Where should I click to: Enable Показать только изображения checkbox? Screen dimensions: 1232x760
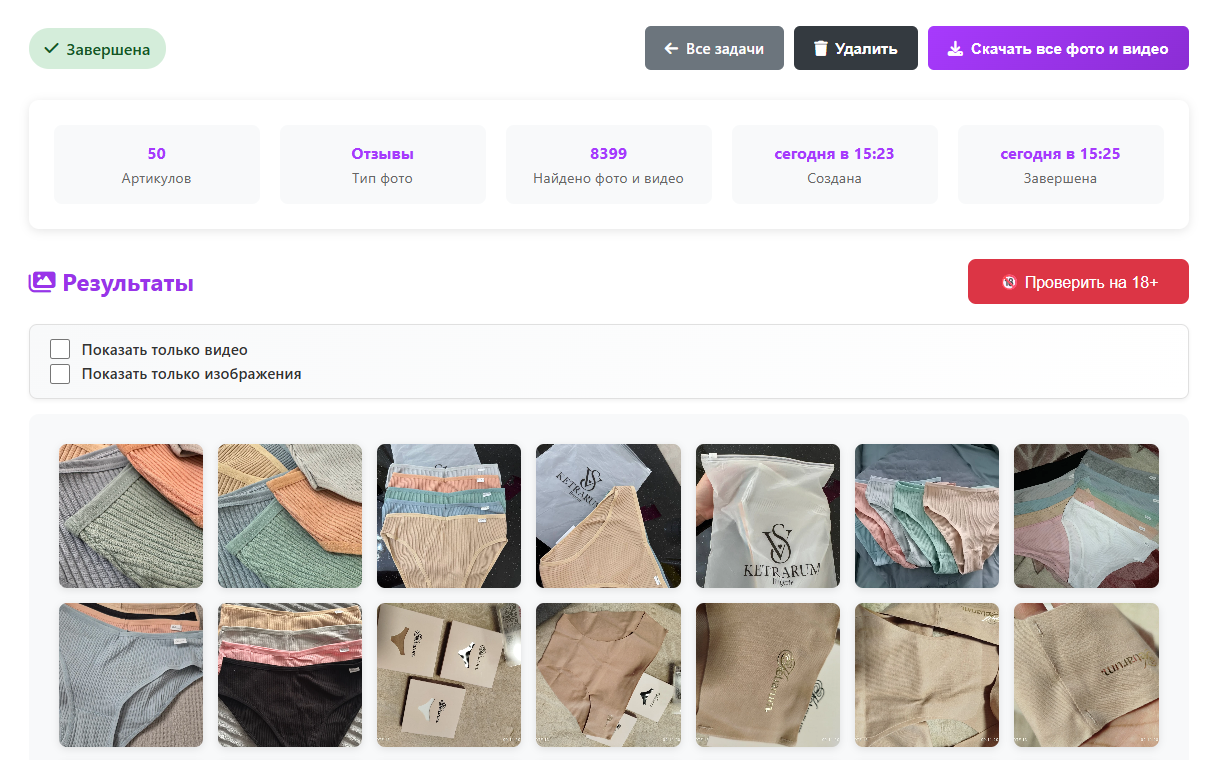tap(60, 374)
